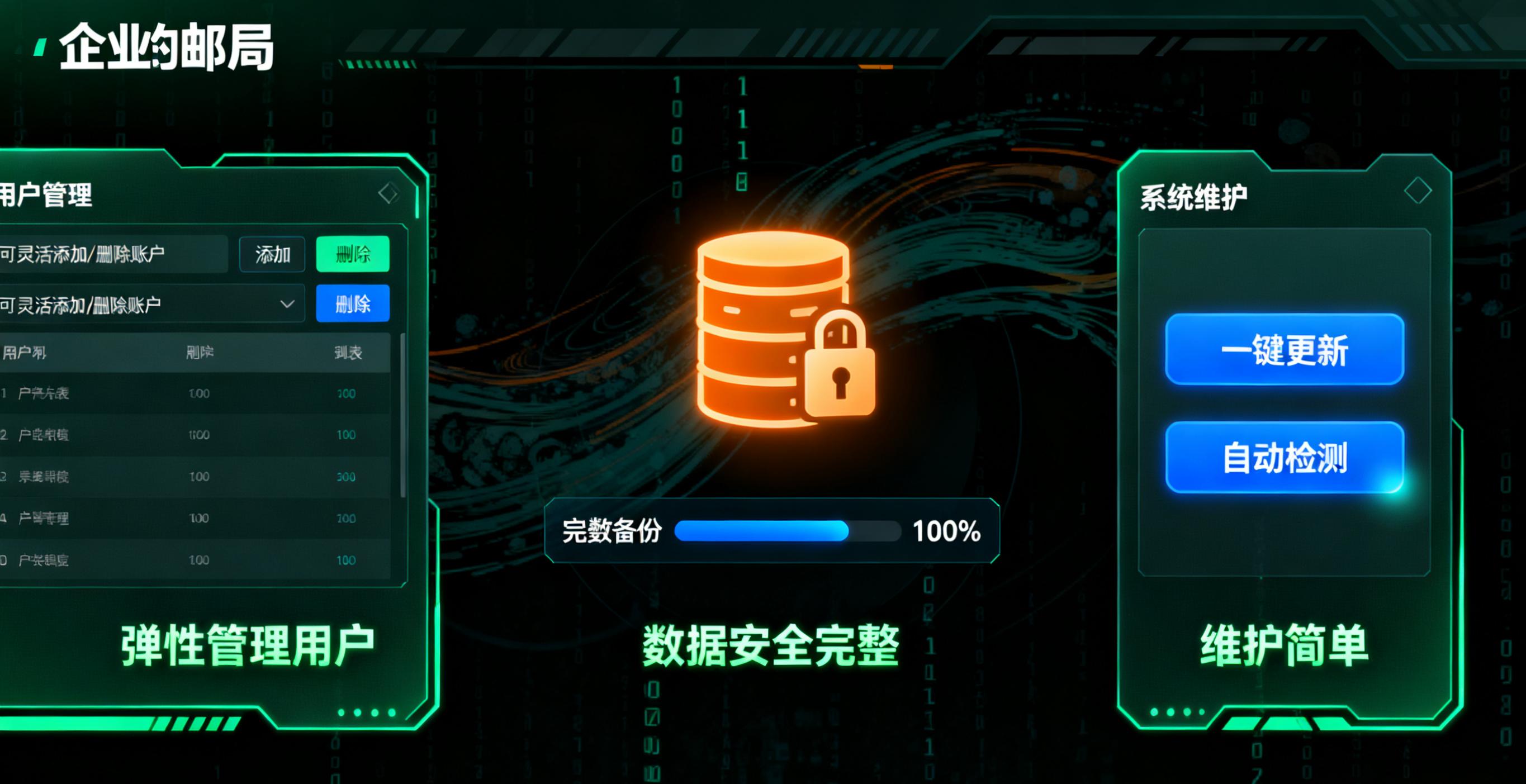
Task: Click the user table scrollbar
Action: point(404,416)
